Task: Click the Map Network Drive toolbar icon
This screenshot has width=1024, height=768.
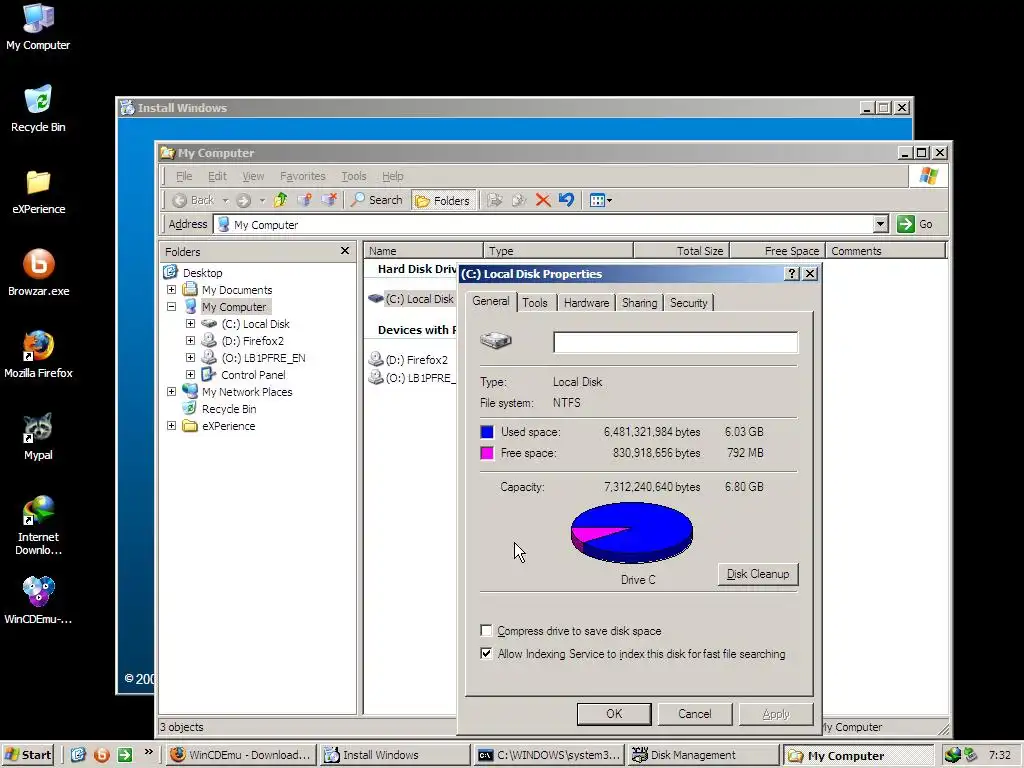Action: (304, 200)
